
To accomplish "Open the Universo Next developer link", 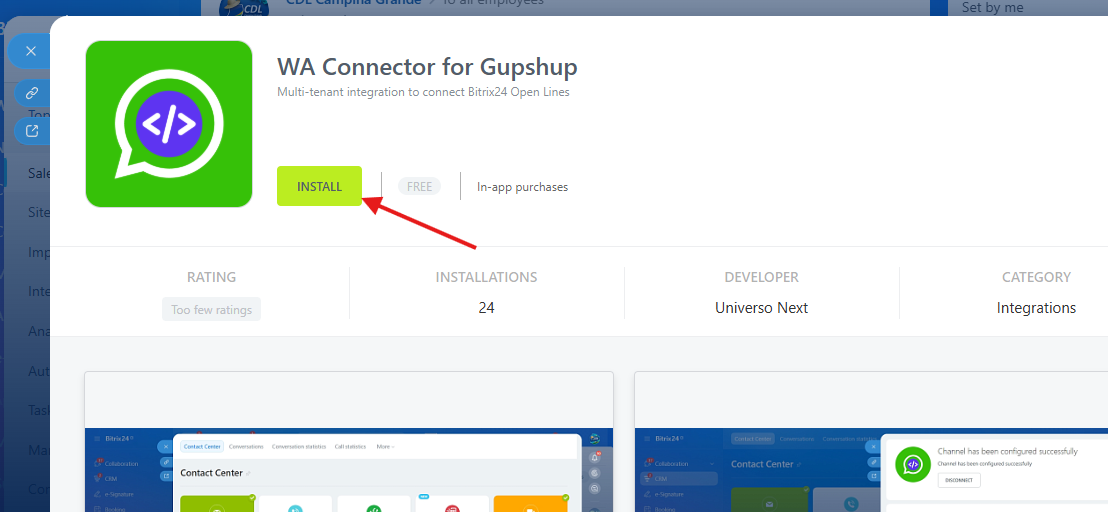I will [762, 308].
